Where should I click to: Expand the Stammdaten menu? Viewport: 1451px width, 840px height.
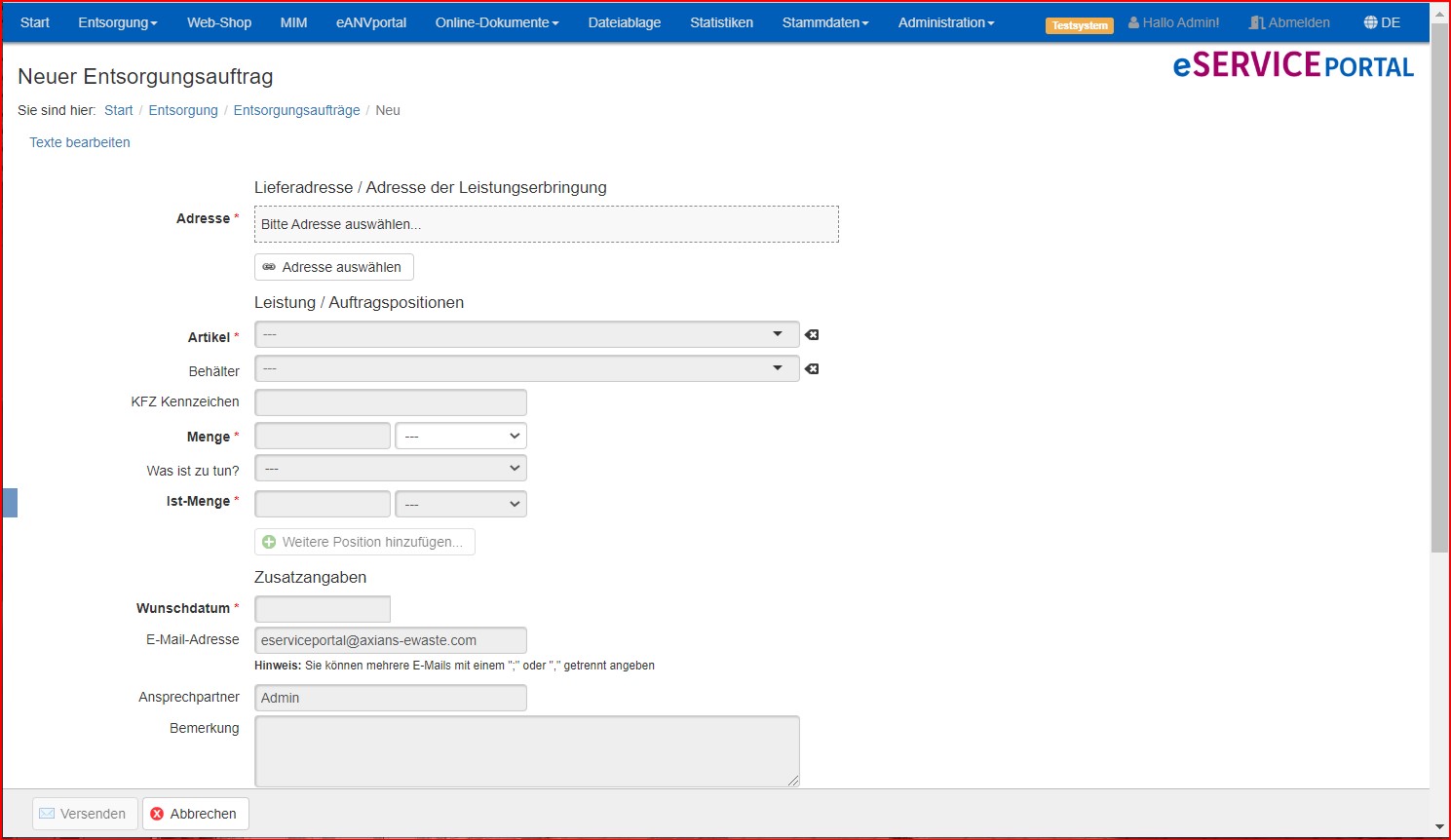pyautogui.click(x=825, y=22)
